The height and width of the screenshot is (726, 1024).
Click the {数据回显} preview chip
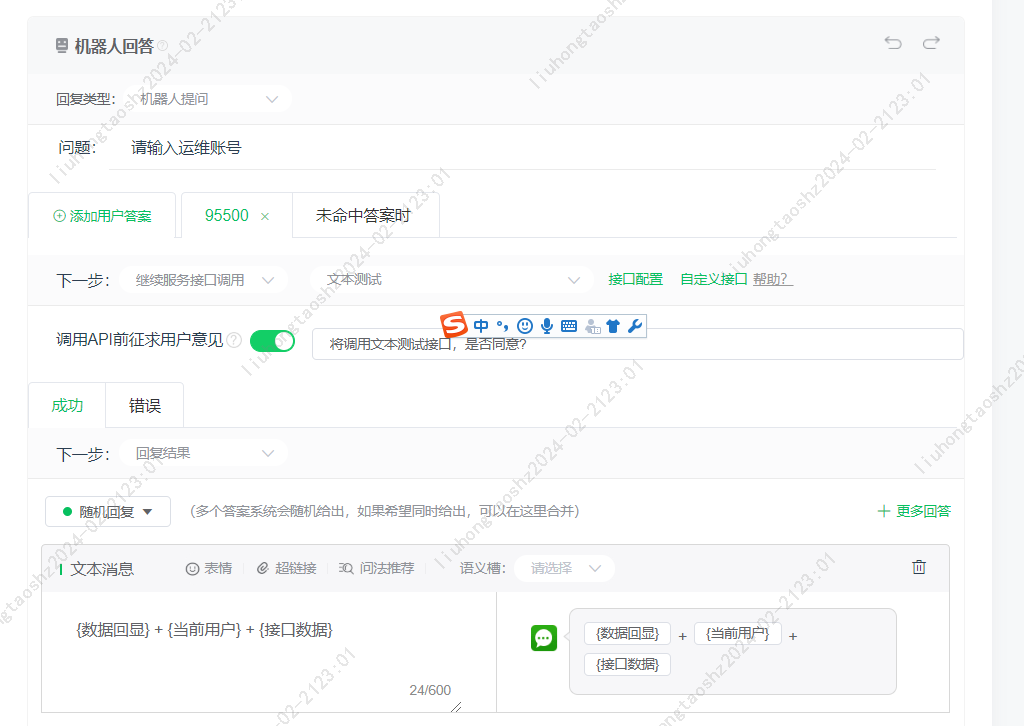[x=628, y=633]
